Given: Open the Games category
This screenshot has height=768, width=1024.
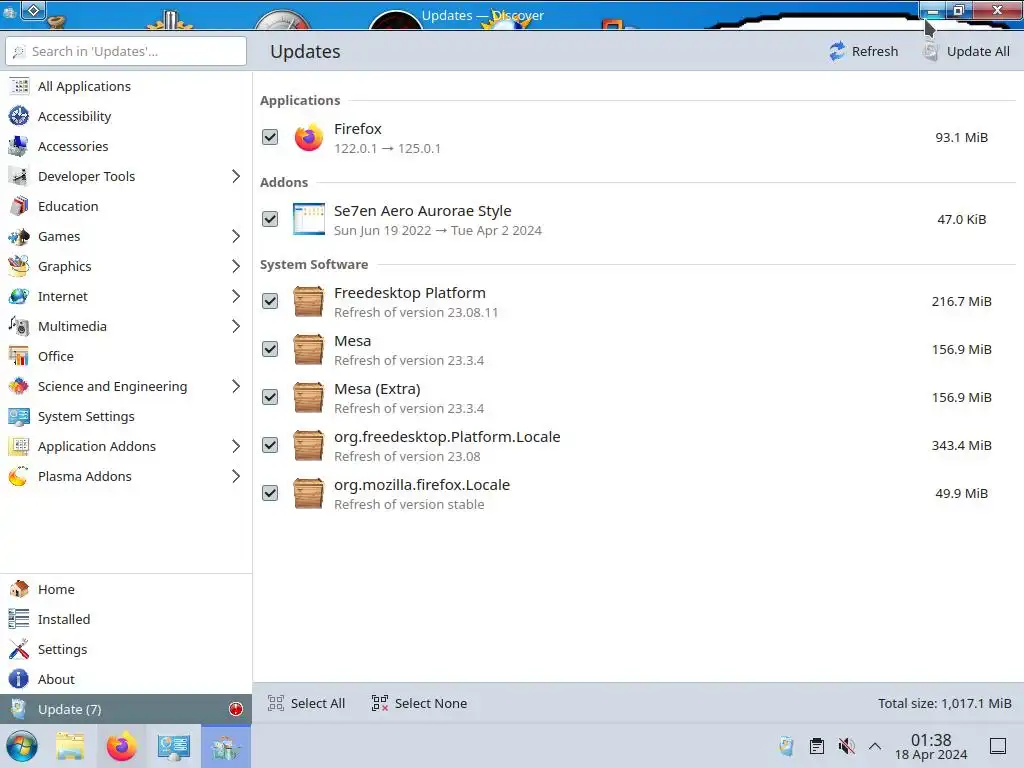Looking at the screenshot, I should click(125, 236).
